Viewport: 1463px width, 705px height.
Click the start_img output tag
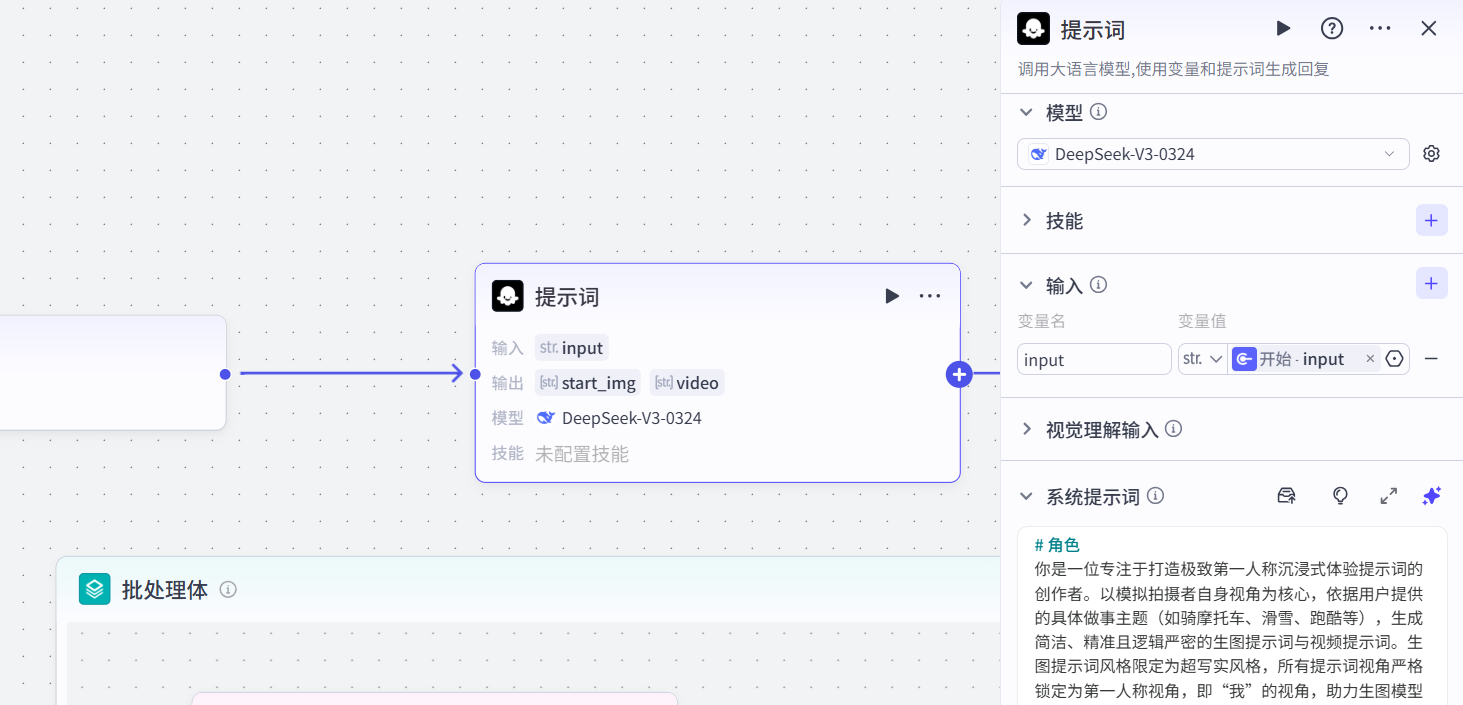pyautogui.click(x=588, y=383)
